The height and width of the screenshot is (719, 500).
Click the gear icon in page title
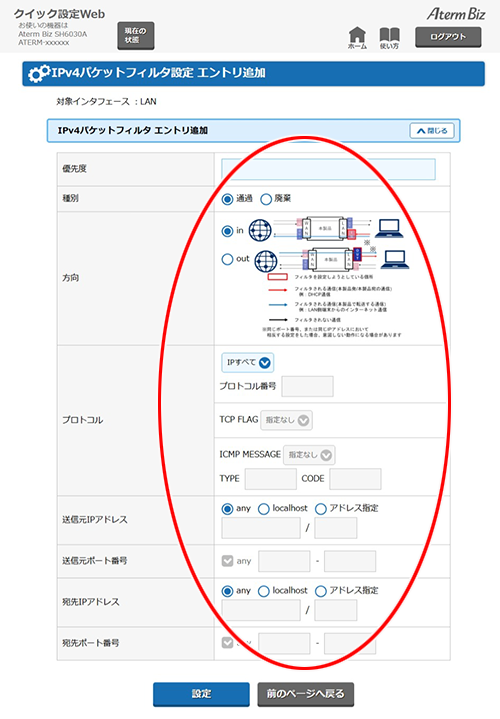(x=39, y=73)
